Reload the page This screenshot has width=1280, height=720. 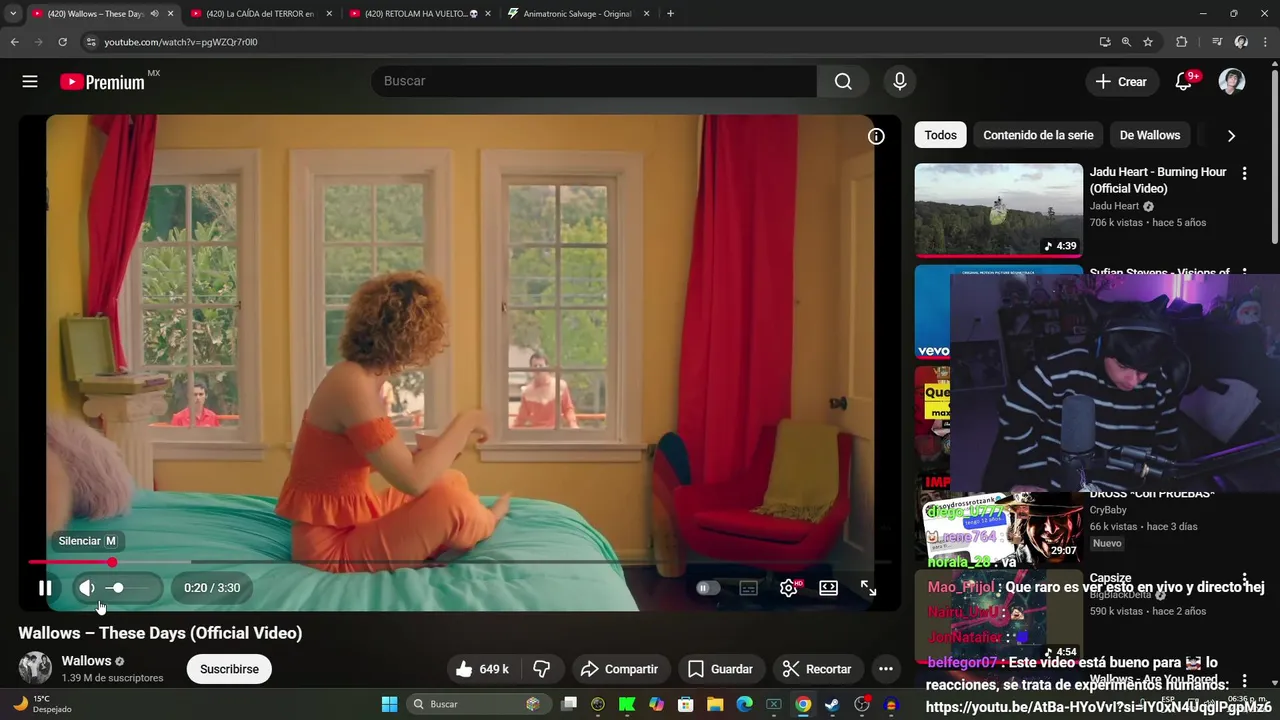point(62,42)
